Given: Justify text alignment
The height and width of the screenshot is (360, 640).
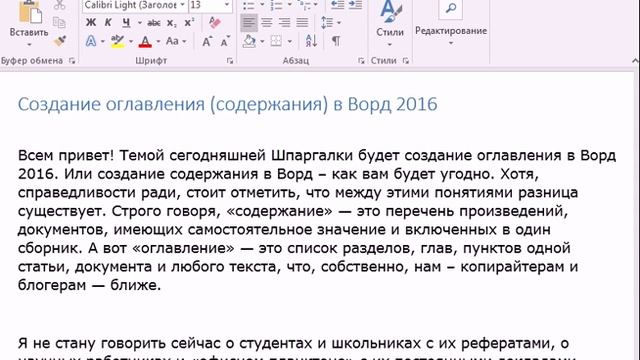Looking at the screenshot, I should [x=302, y=22].
